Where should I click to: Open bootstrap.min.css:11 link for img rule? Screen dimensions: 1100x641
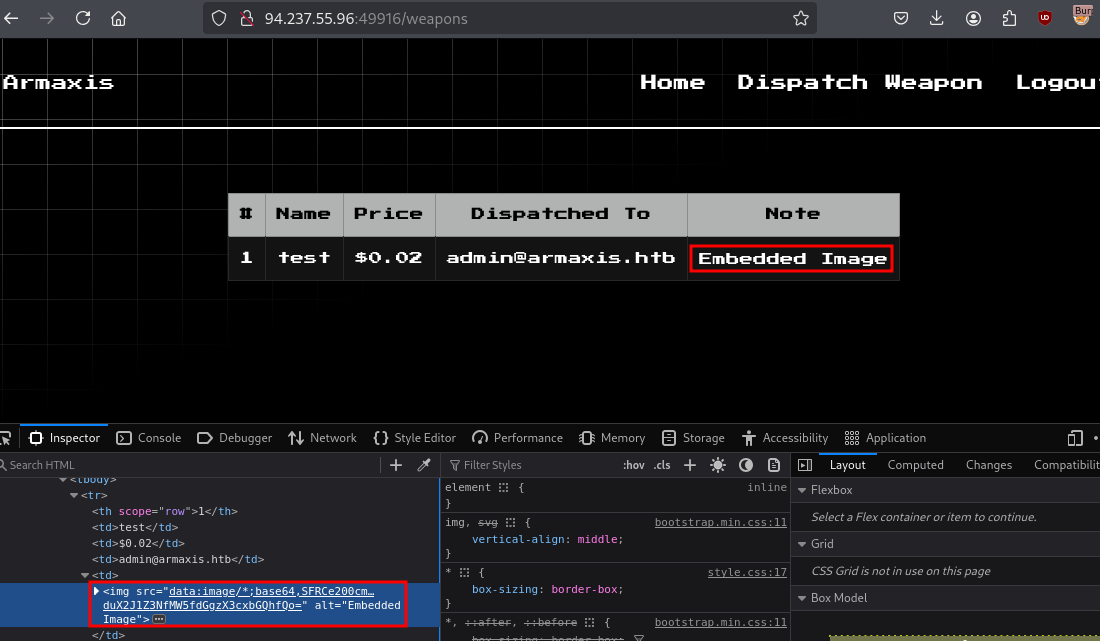pos(720,522)
